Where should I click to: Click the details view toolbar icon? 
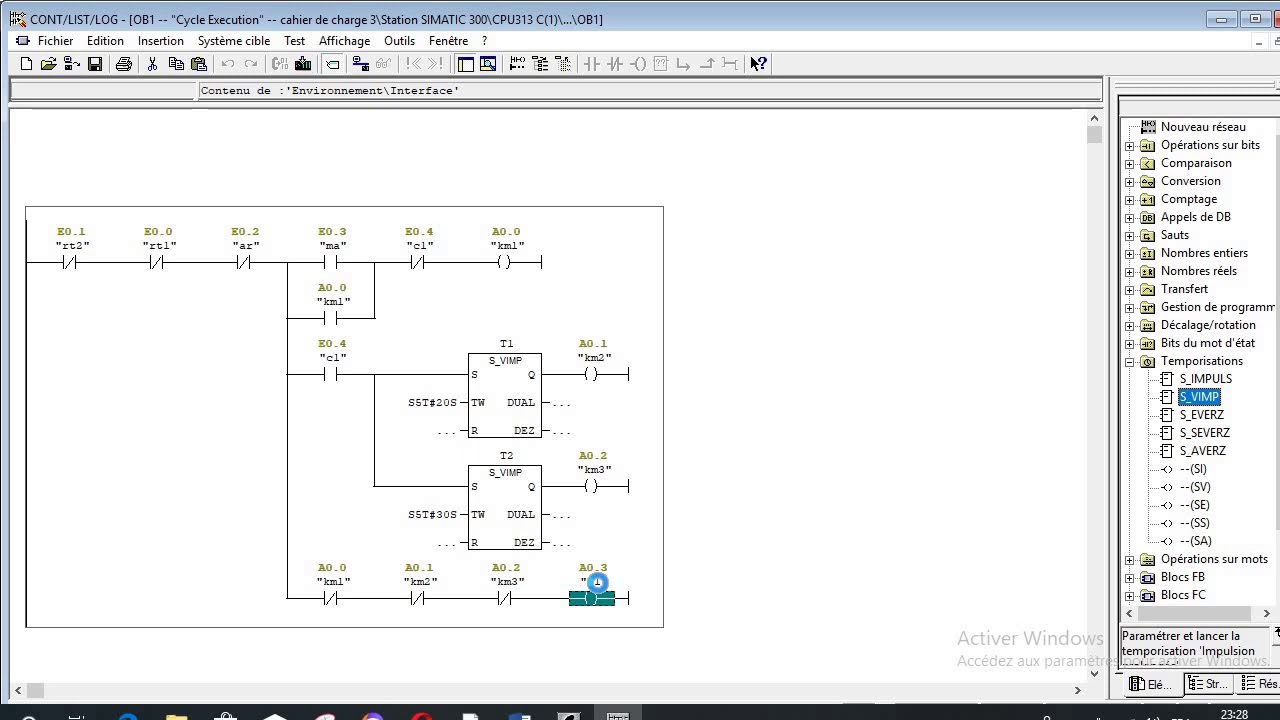point(488,64)
